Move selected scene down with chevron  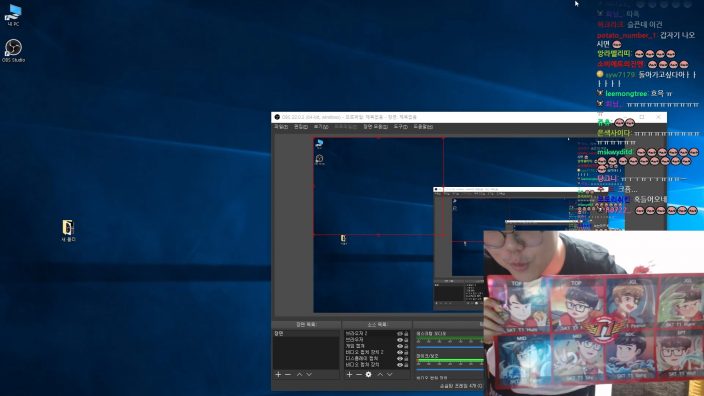point(309,374)
